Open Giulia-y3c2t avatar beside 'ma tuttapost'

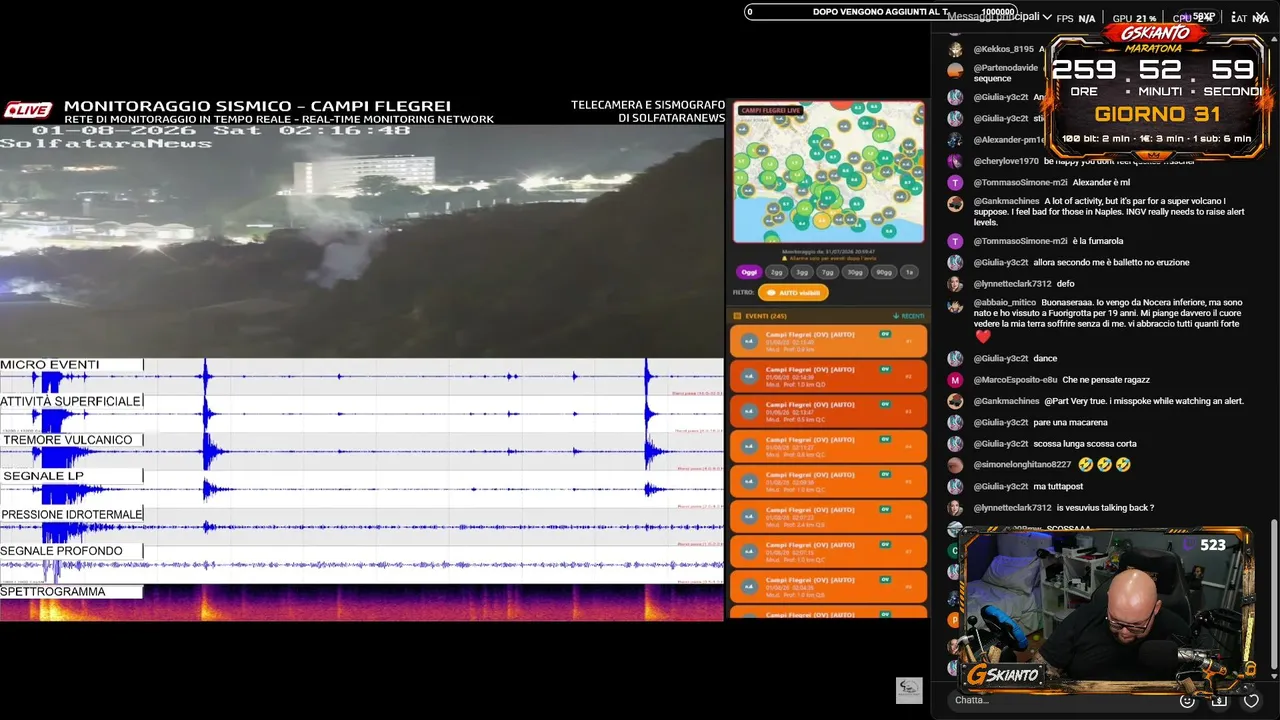coord(955,486)
